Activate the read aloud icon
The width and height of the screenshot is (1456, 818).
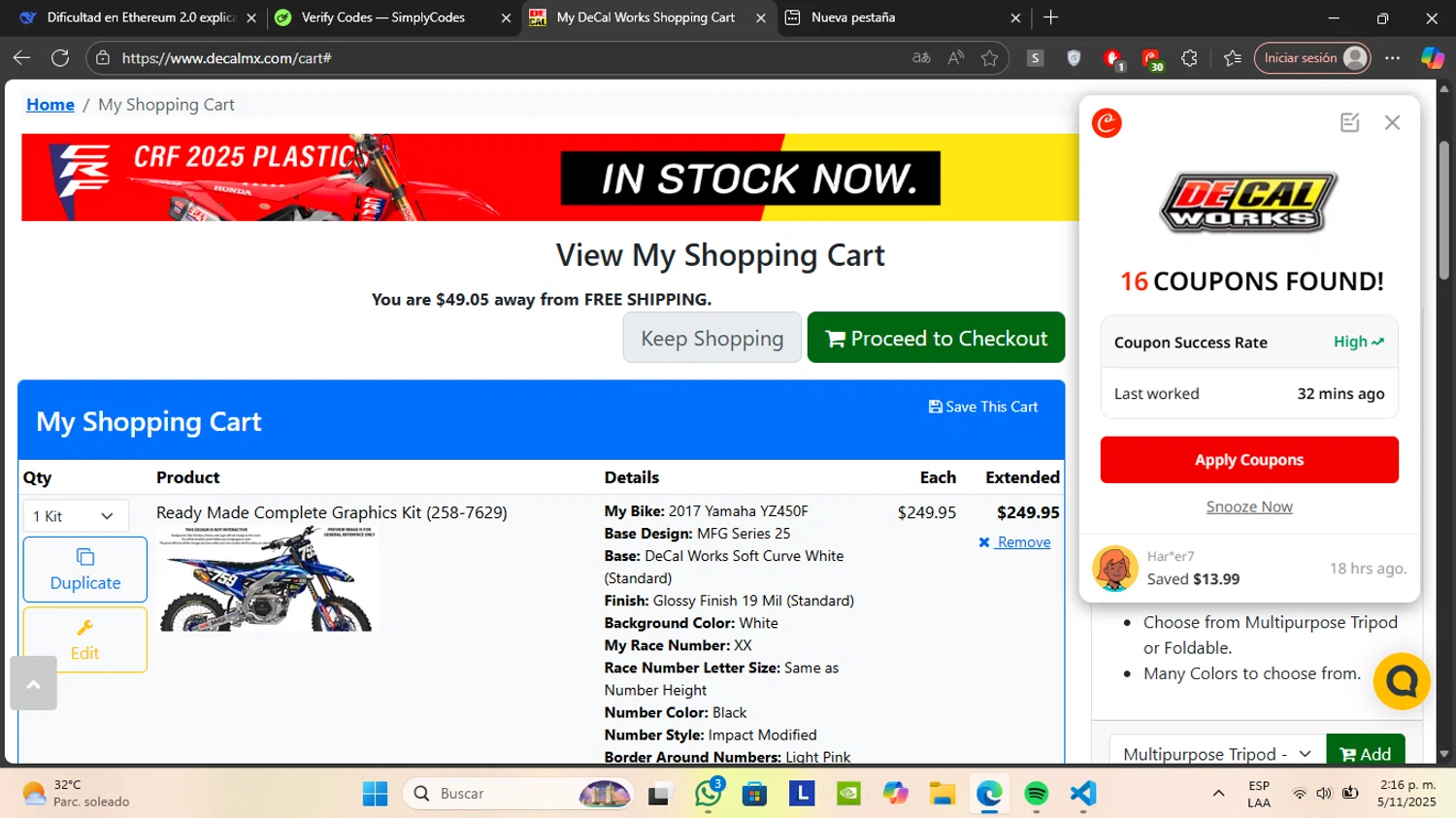[x=956, y=58]
